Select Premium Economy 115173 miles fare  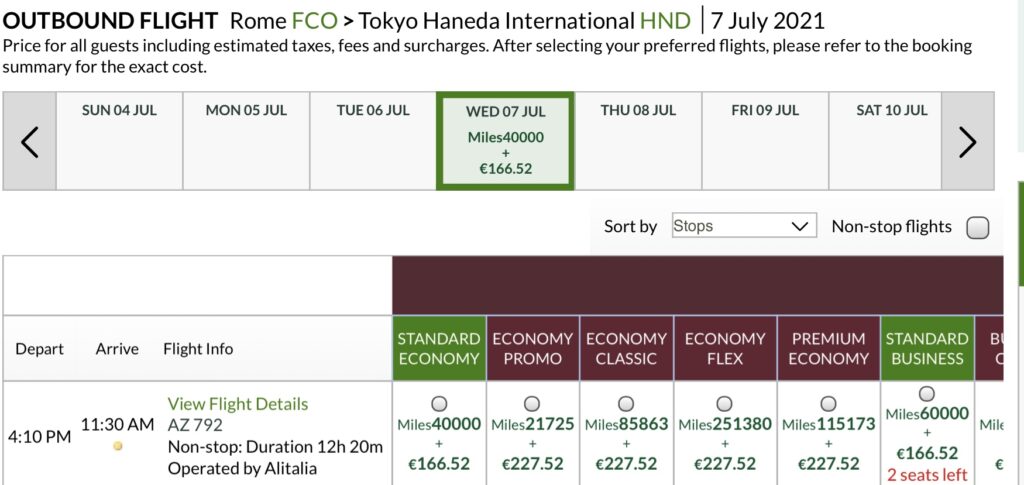(x=828, y=403)
